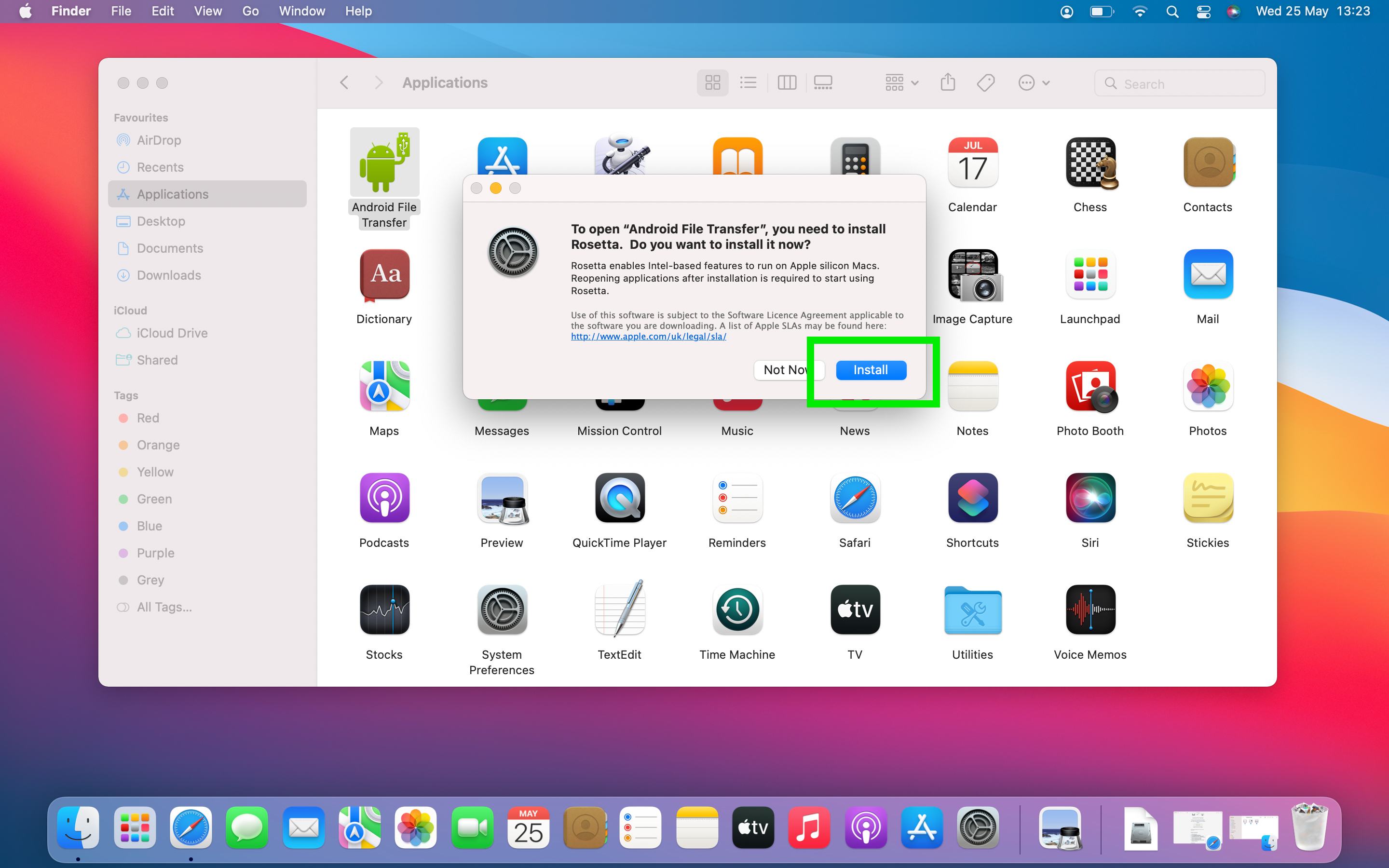Open Photos in the Applications folder

click(x=1208, y=386)
